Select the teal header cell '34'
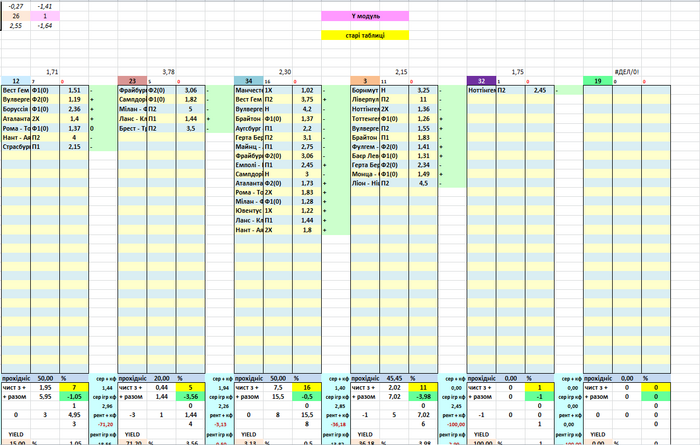 coord(249,81)
